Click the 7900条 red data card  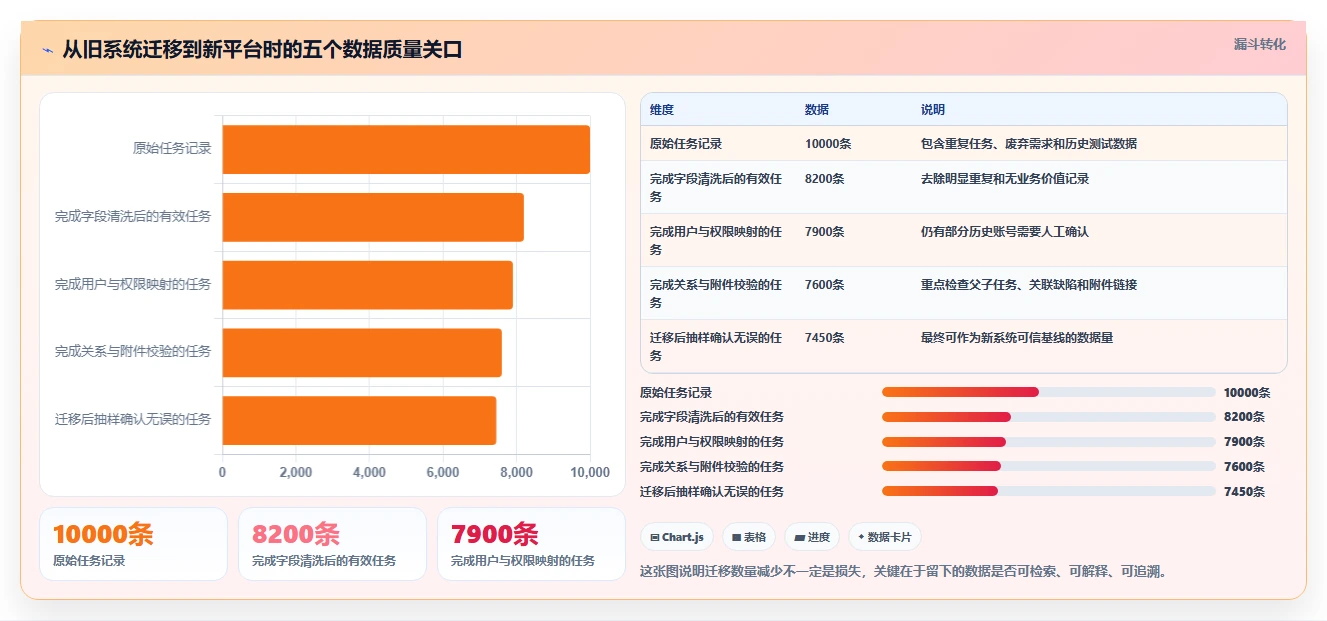click(531, 544)
